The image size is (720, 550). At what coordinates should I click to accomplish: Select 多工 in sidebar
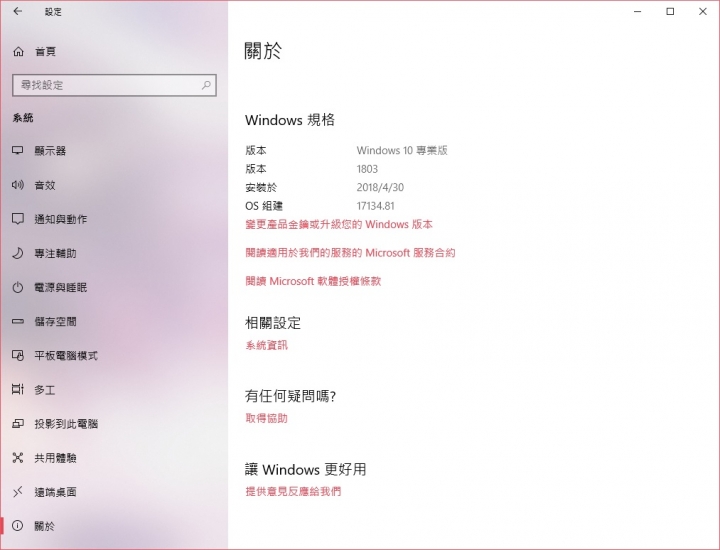point(45,390)
